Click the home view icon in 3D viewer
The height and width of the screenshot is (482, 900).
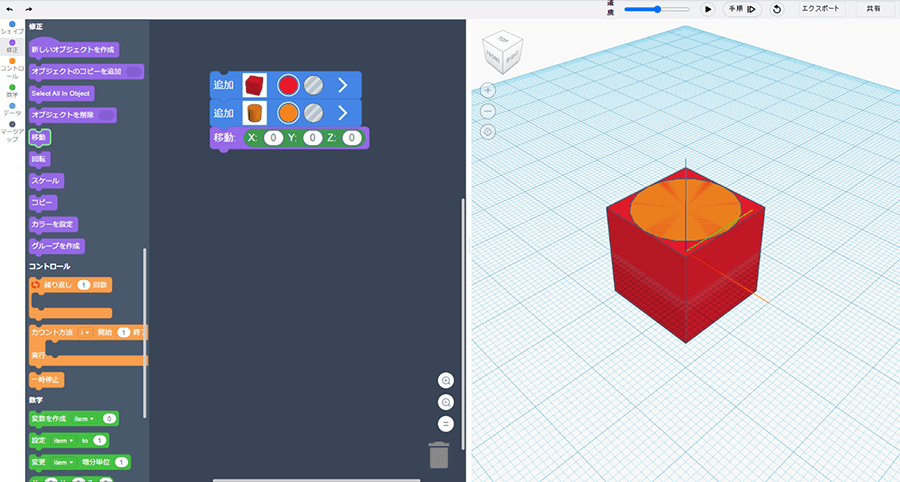(488, 132)
